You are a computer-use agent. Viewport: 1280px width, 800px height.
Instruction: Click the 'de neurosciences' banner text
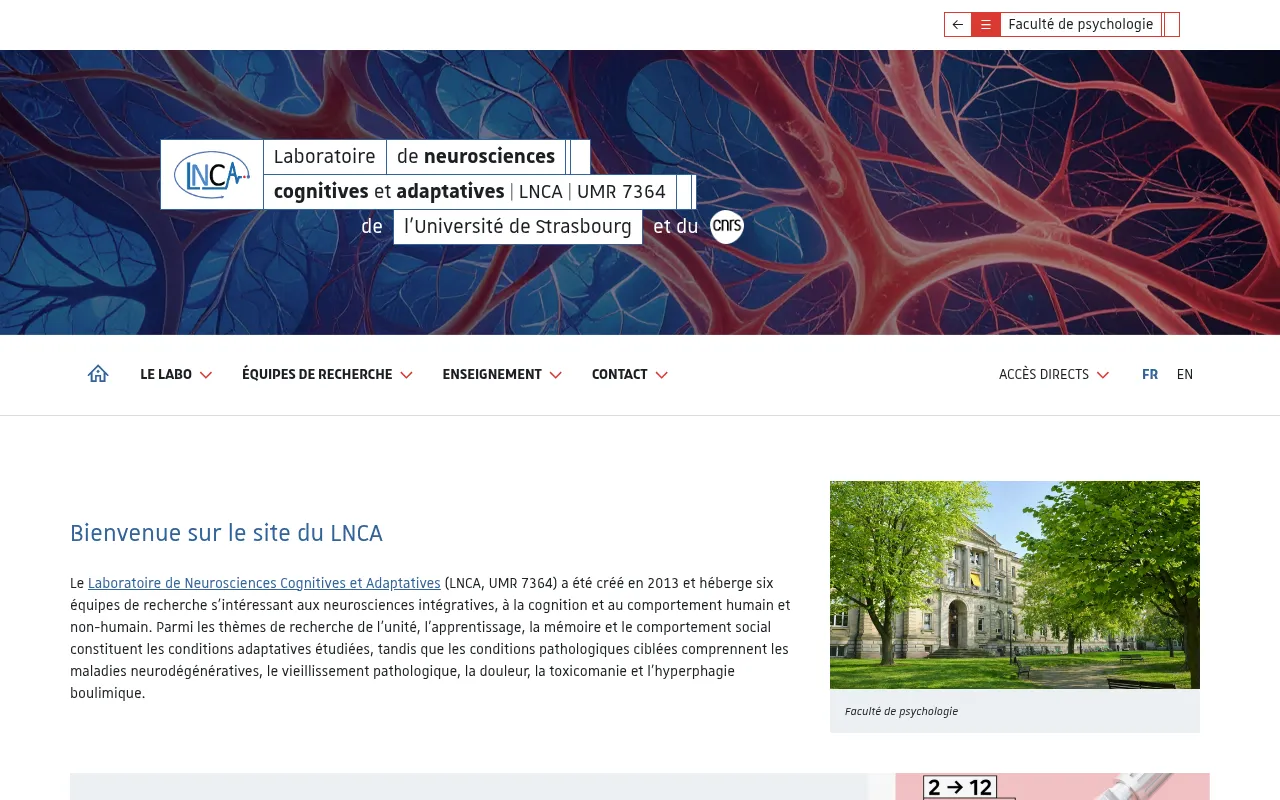point(476,157)
